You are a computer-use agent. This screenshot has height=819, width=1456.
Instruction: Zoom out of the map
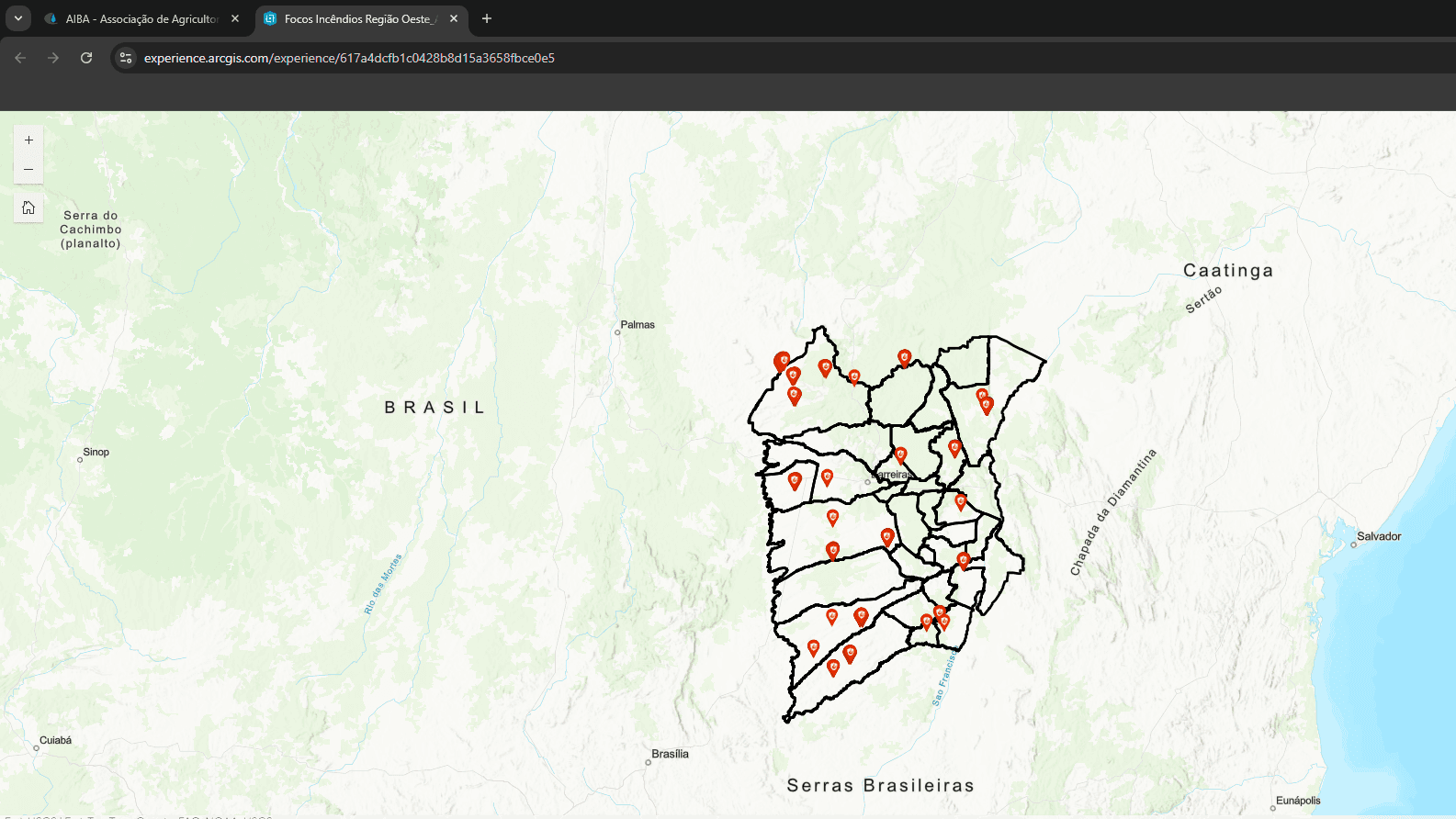[x=28, y=170]
